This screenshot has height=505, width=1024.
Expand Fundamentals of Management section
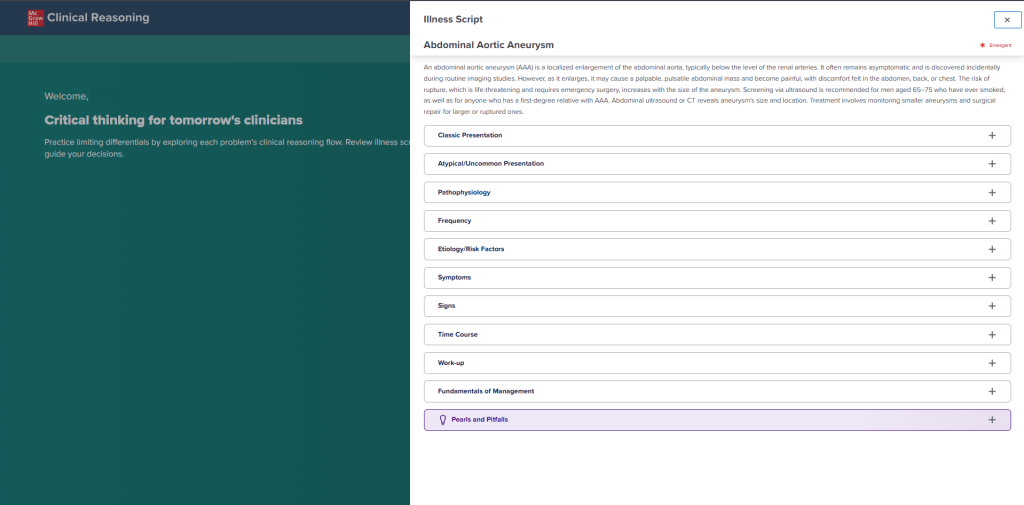tap(716, 391)
